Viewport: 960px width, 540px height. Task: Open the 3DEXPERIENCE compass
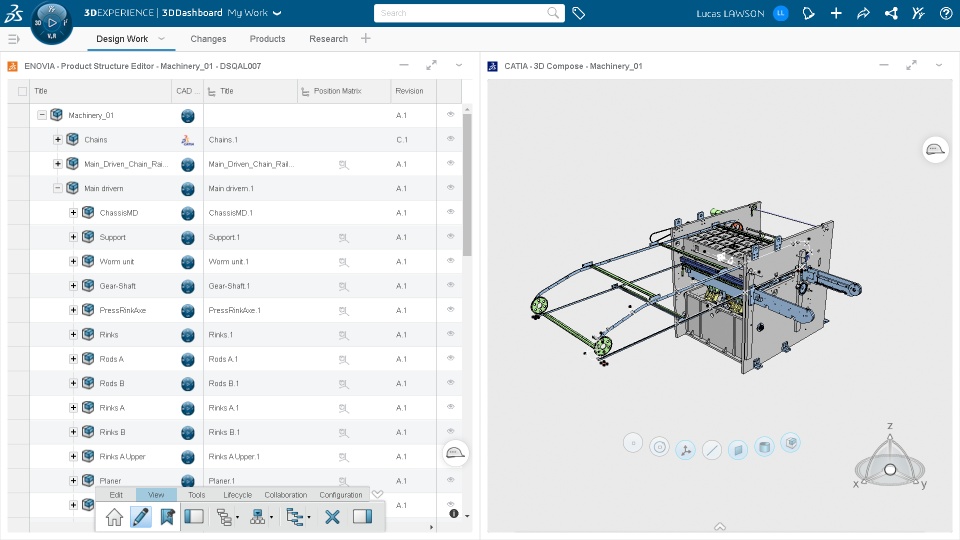coord(51,23)
